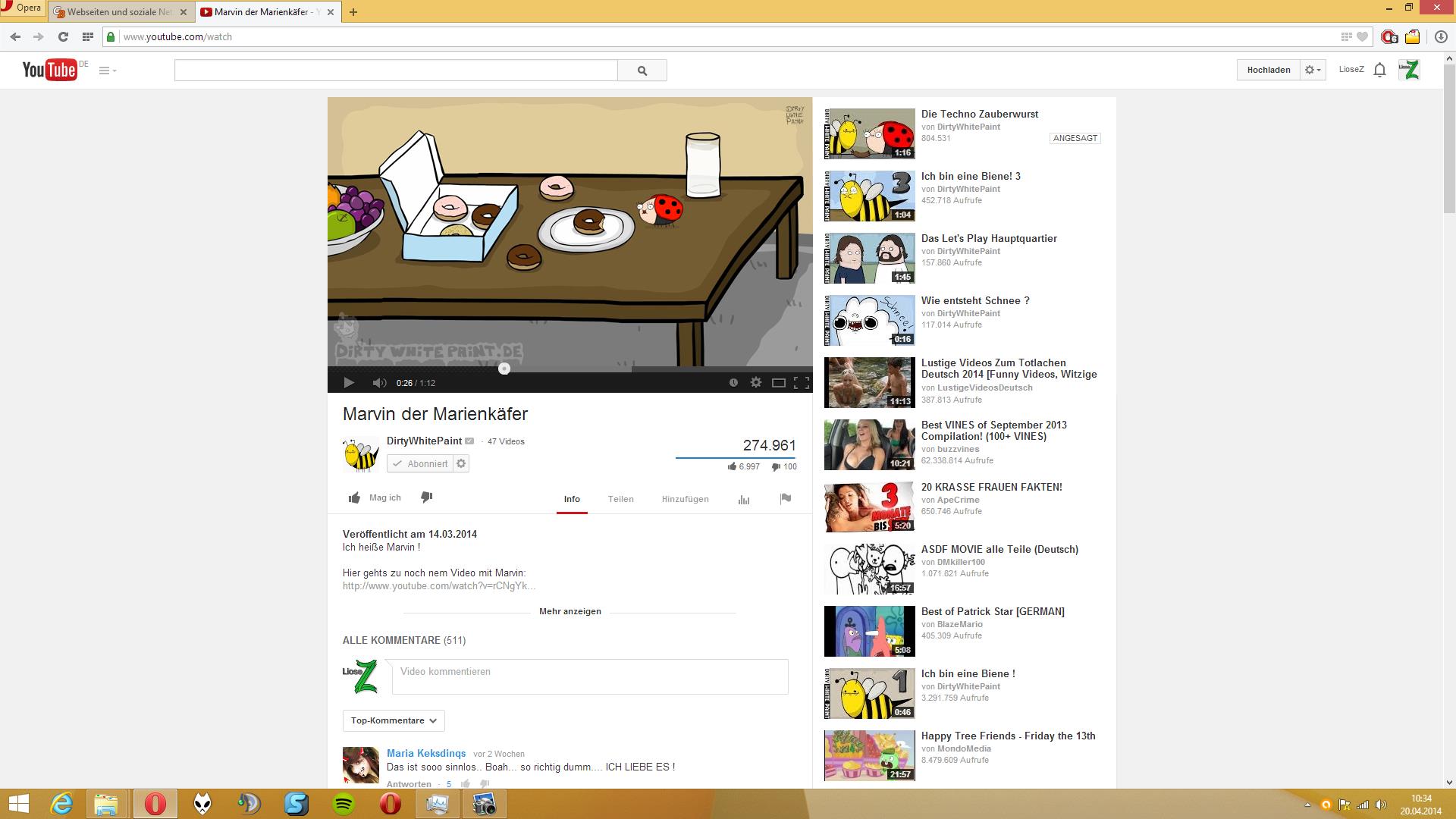The width and height of the screenshot is (1456, 819).
Task: Click the Hochladen upload button
Action: (x=1268, y=70)
